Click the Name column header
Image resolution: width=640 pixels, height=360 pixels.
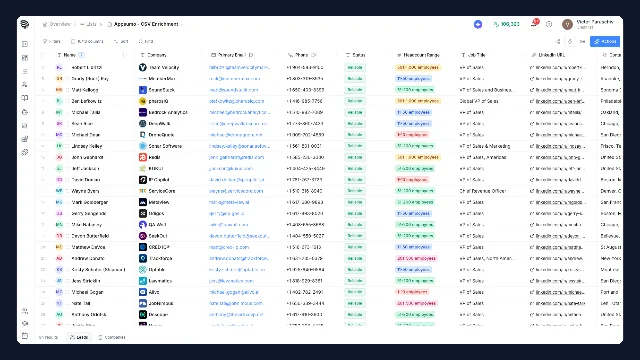(70, 55)
